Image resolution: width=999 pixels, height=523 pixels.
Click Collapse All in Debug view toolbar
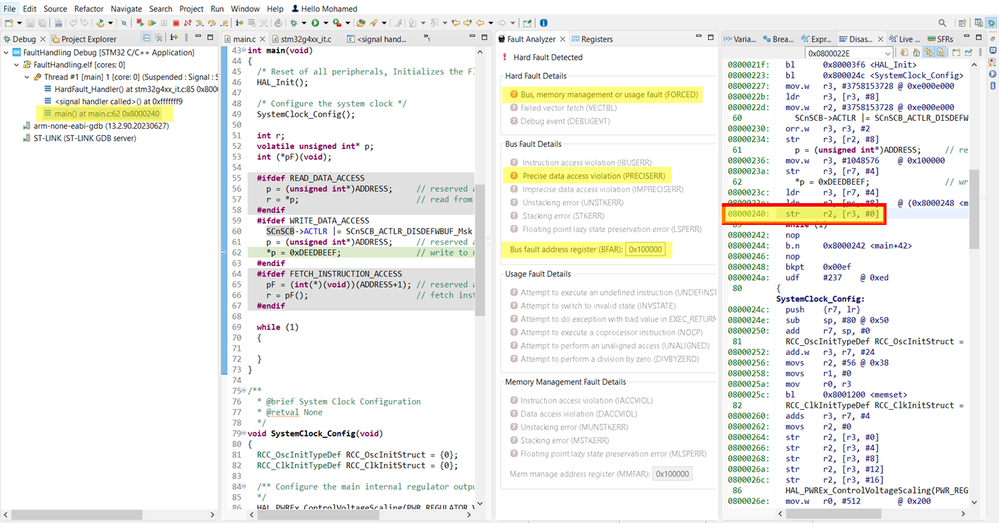click(x=146, y=38)
